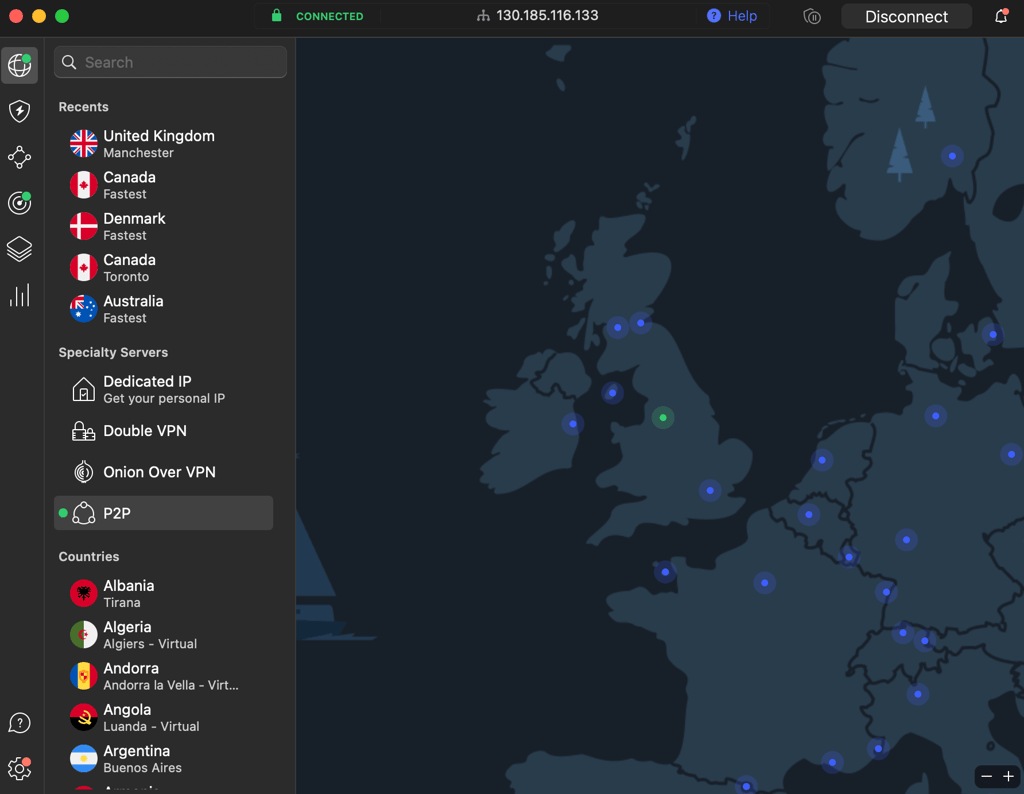Click the Dedicated IP house icon
The width and height of the screenshot is (1024, 794).
84,389
